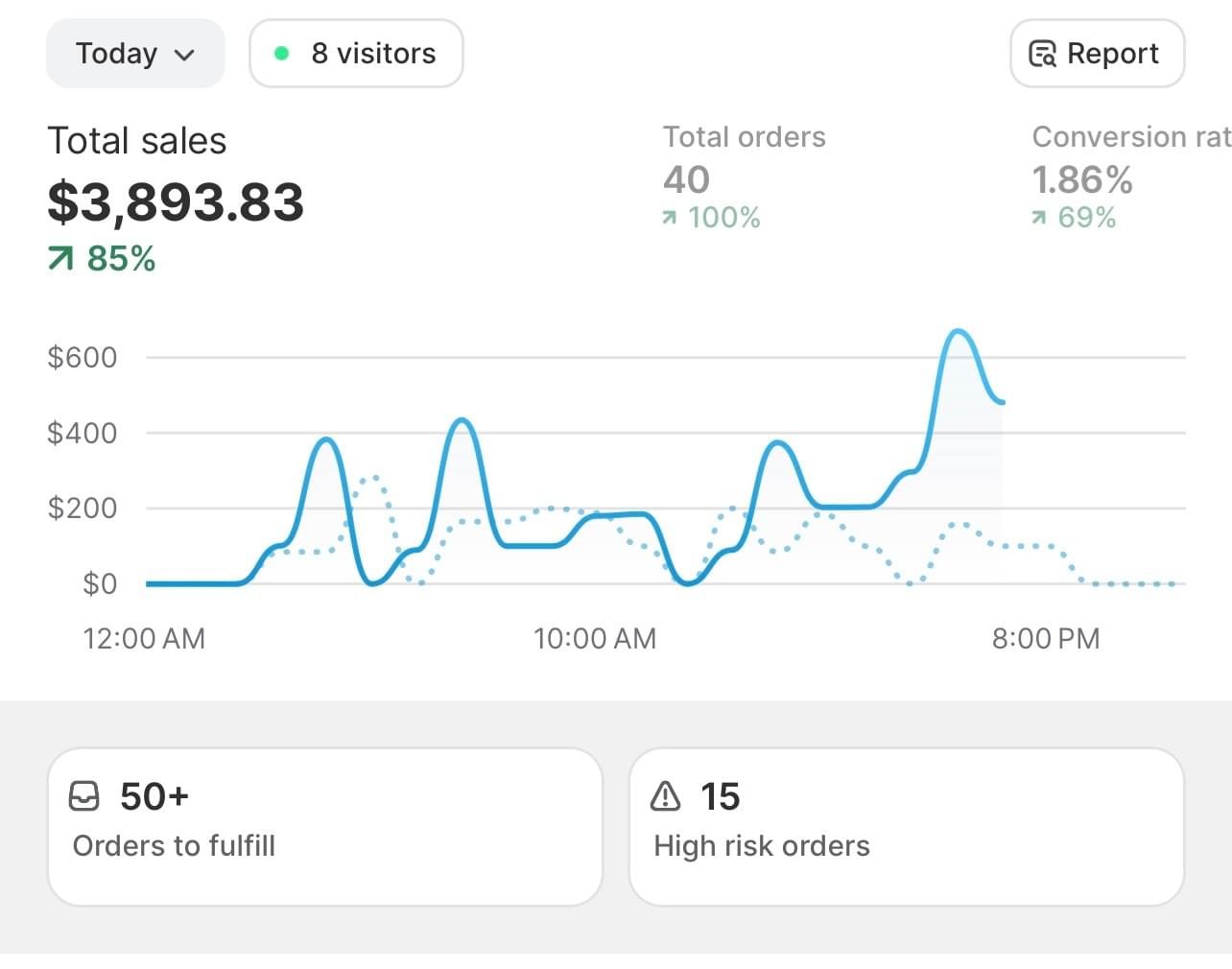Image resolution: width=1232 pixels, height=969 pixels.
Task: Click the $3,893.83 total sales amount
Action: click(x=176, y=202)
